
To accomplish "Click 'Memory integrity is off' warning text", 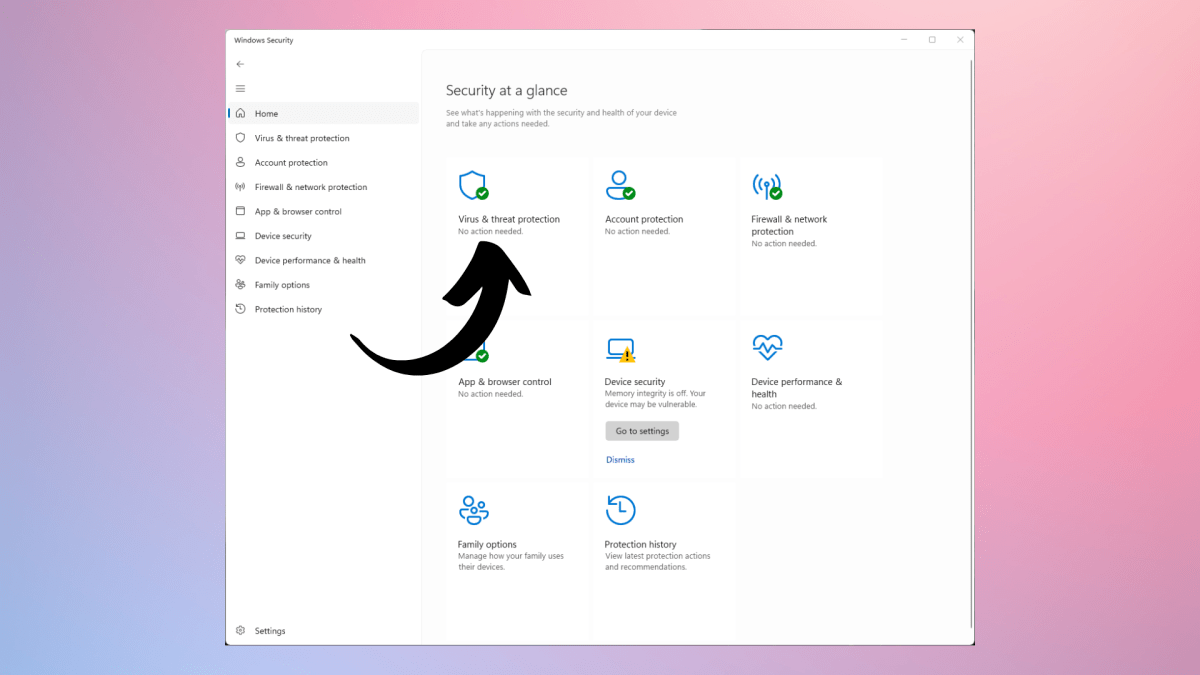I will [x=655, y=399].
